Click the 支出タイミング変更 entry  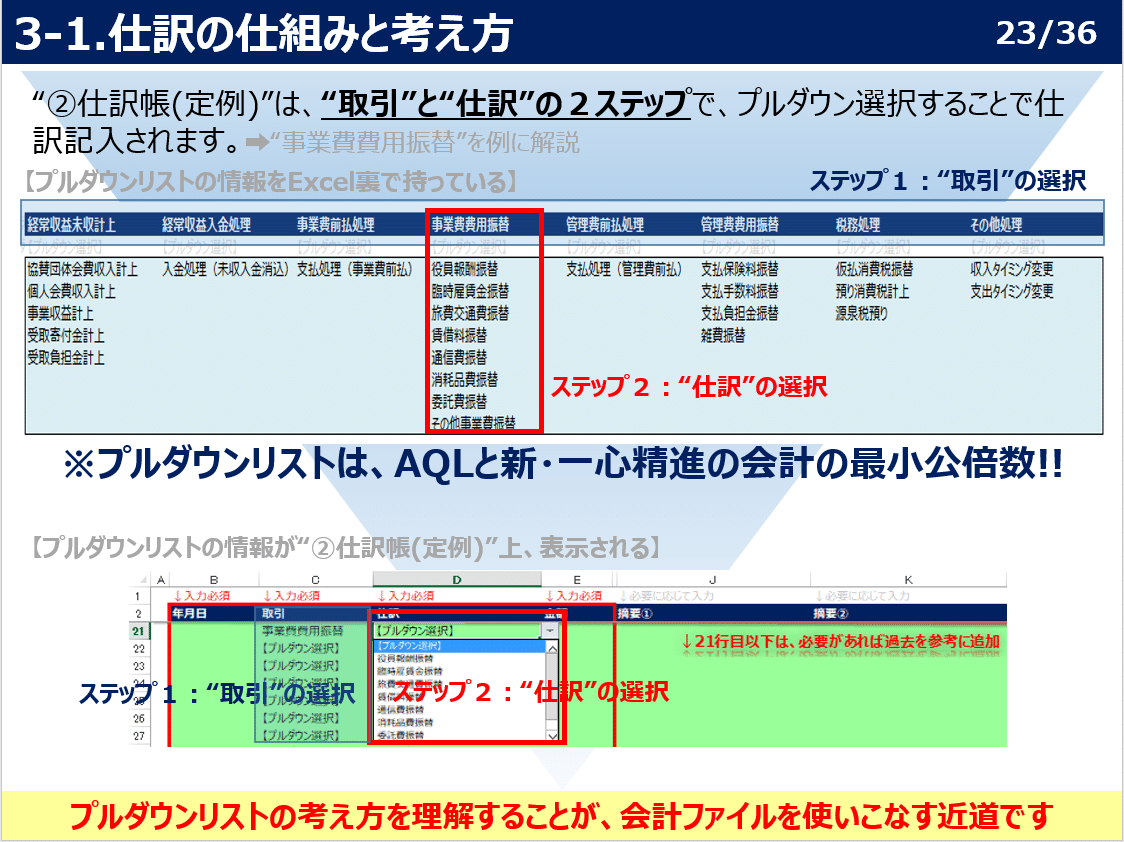click(1011, 291)
